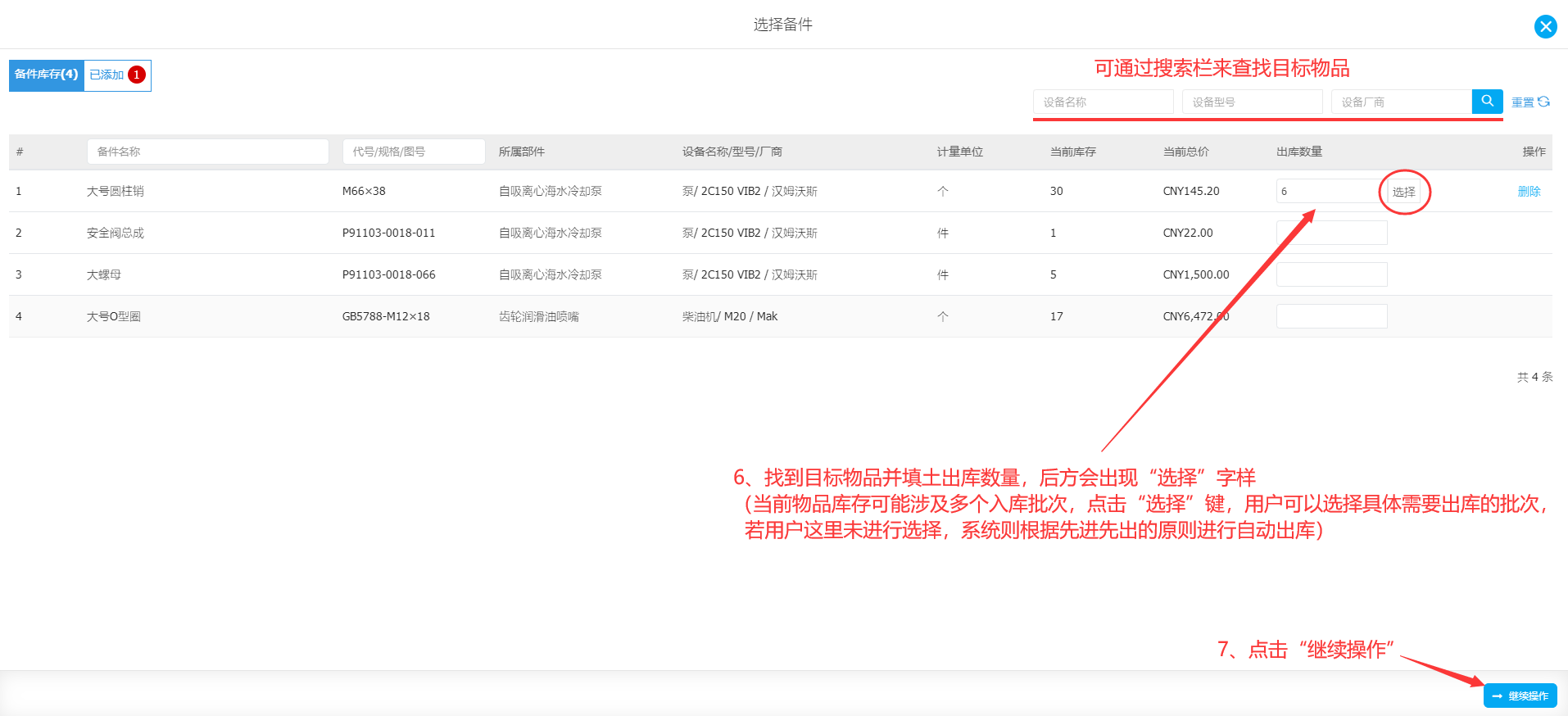This screenshot has height=716, width=1568.
Task: Click 删除 link for 大号圆柱销
Action: tap(1529, 191)
